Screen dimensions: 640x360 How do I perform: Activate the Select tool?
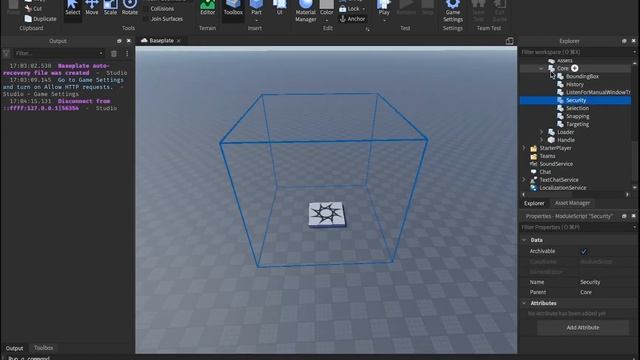73,8
